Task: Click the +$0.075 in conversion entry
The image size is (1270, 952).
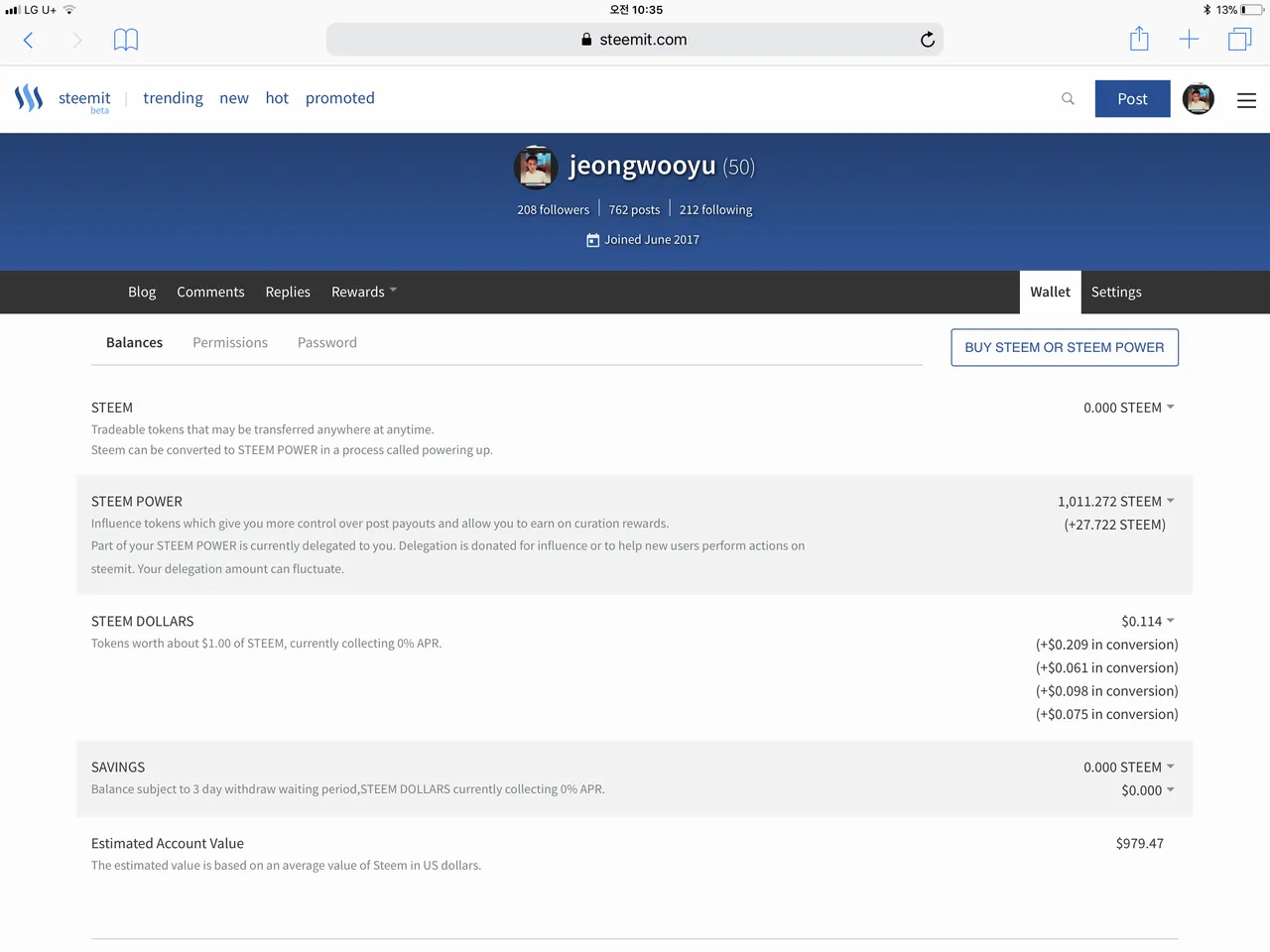Action: 1107,714
